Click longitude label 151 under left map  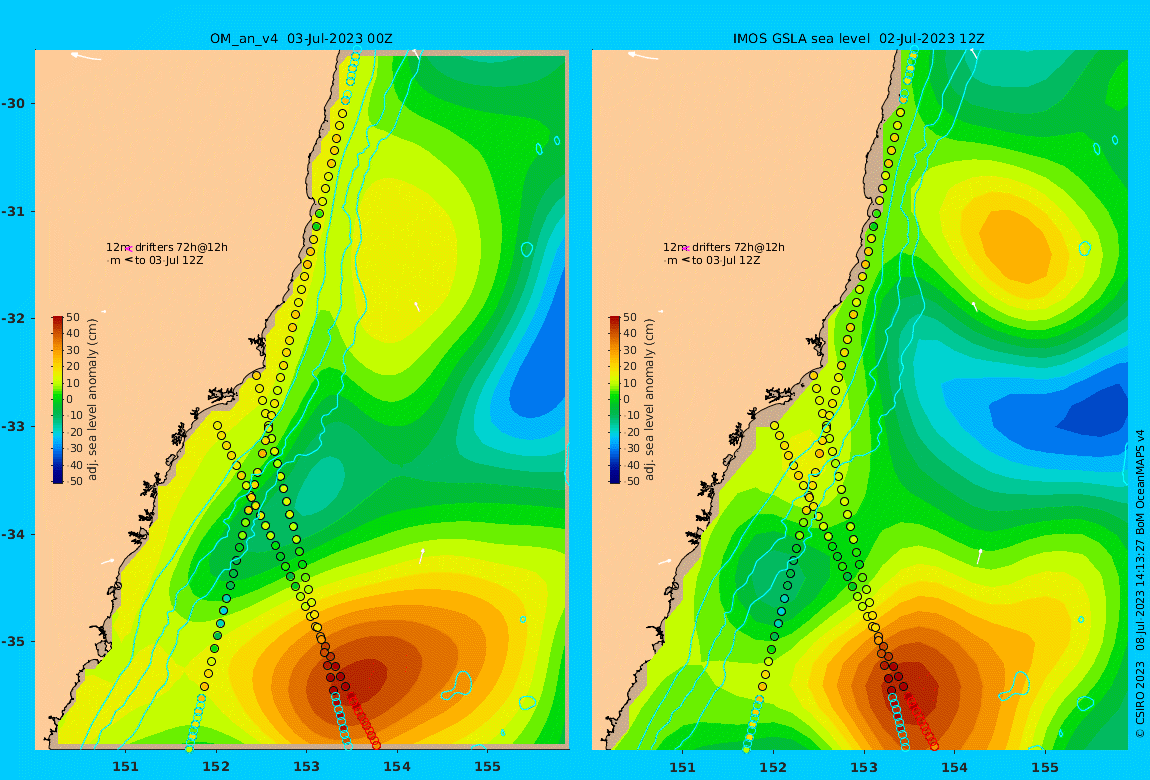[125, 767]
